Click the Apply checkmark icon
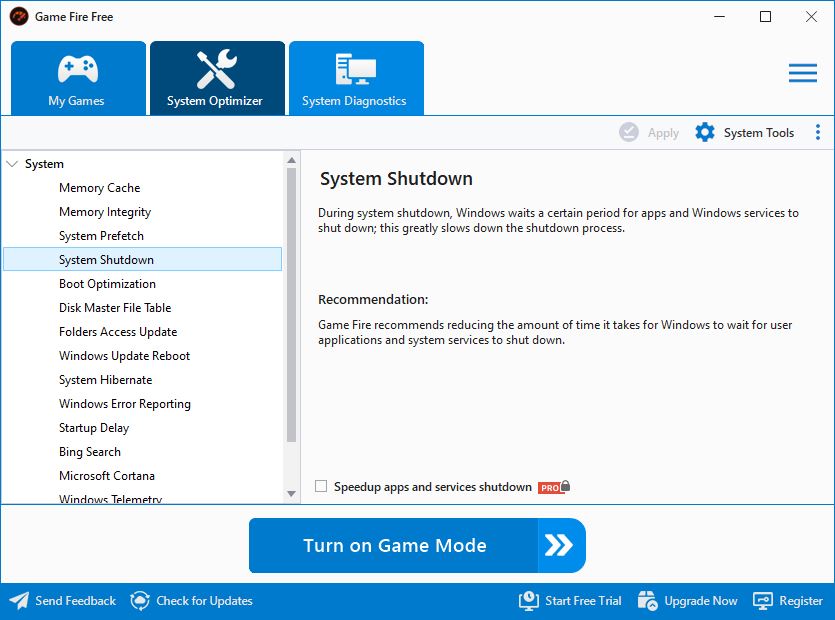 coord(629,132)
